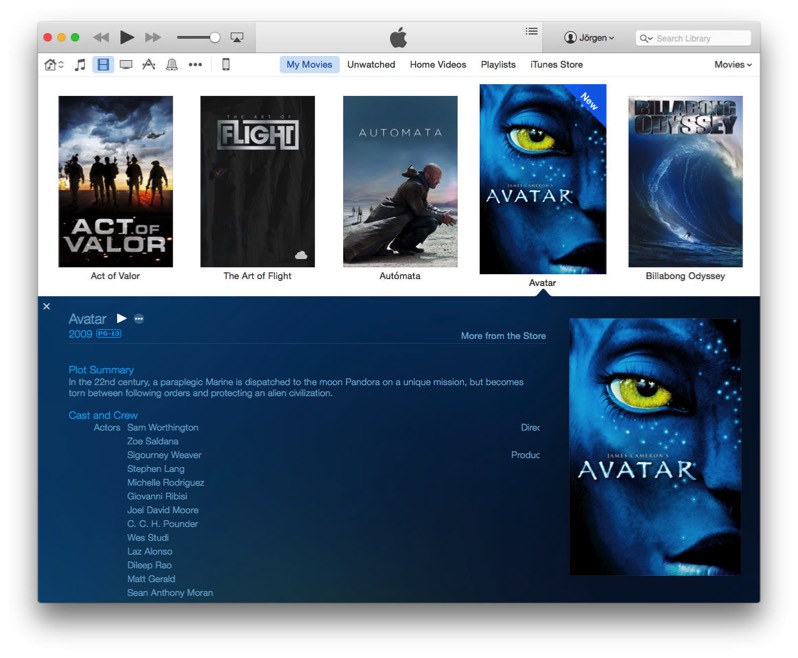Click actor Matt Gerald

pyautogui.click(x=151, y=579)
